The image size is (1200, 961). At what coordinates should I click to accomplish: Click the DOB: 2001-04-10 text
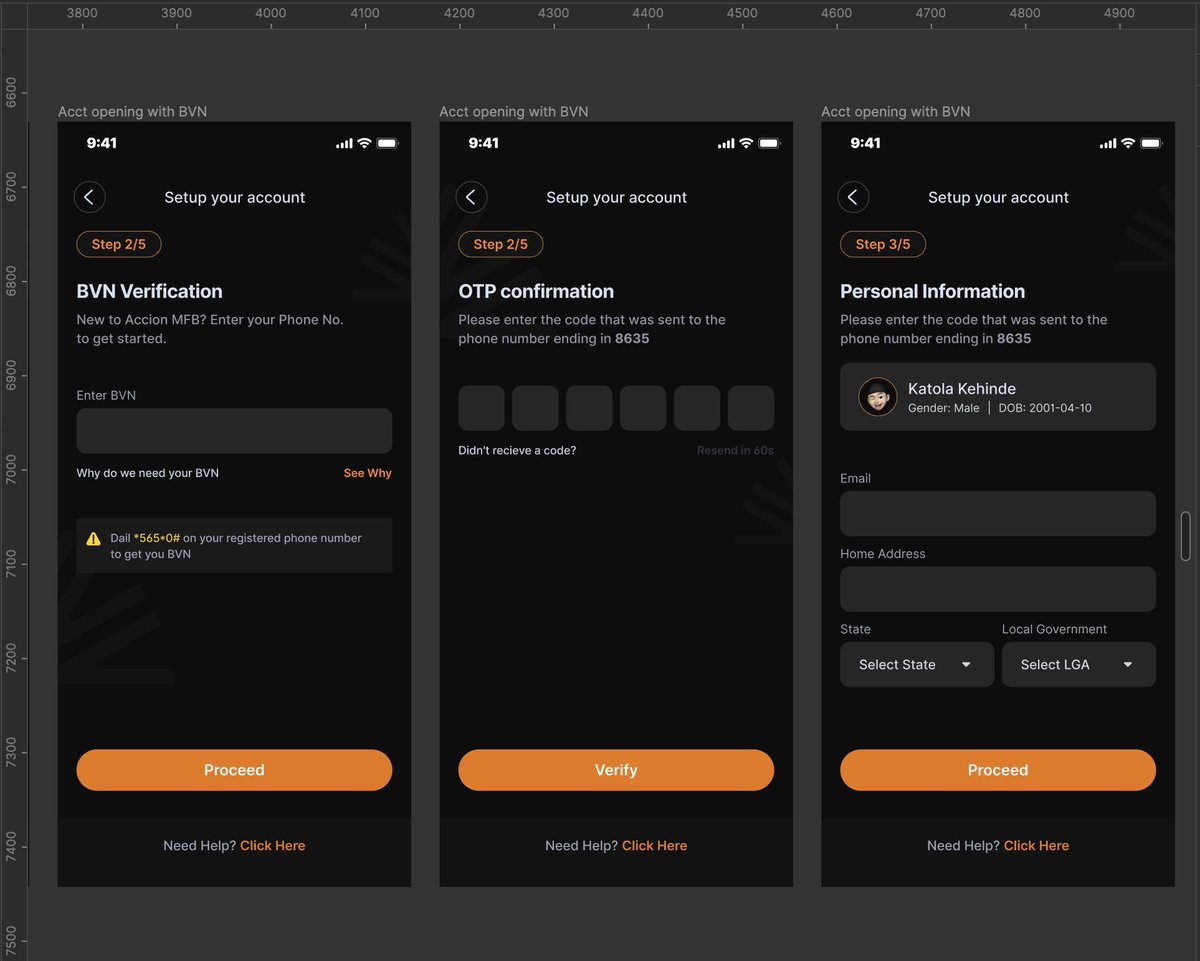(1045, 409)
